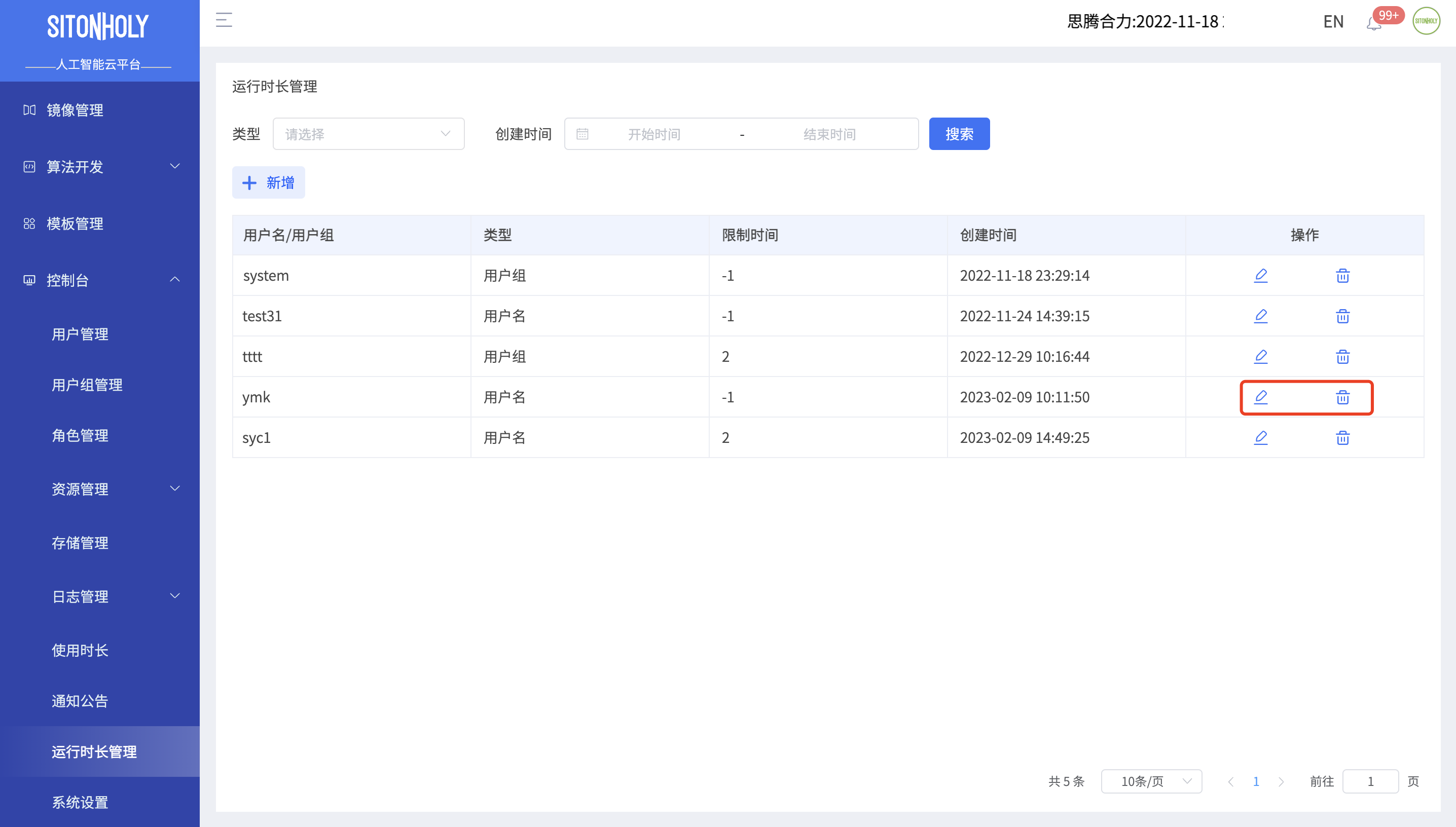This screenshot has width=1456, height=827.
Task: Open the 10条/页 page size dropdown
Action: (x=1151, y=781)
